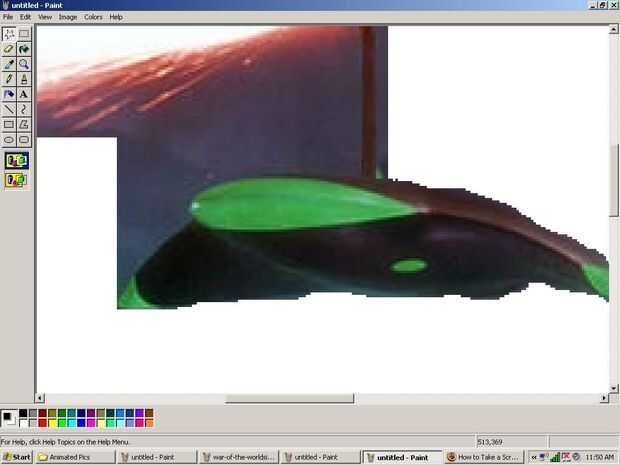
Task: Activate the Airbrush spray tool
Action: pyautogui.click(x=9, y=94)
